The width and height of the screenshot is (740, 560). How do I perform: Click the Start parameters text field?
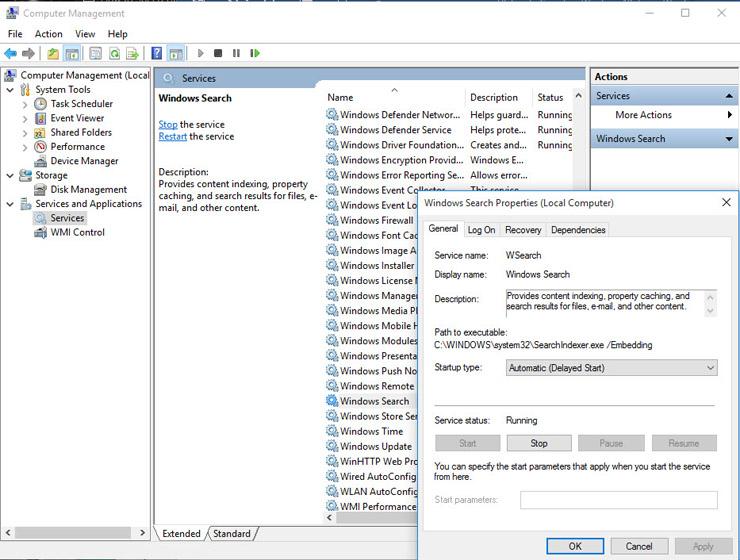(618, 500)
